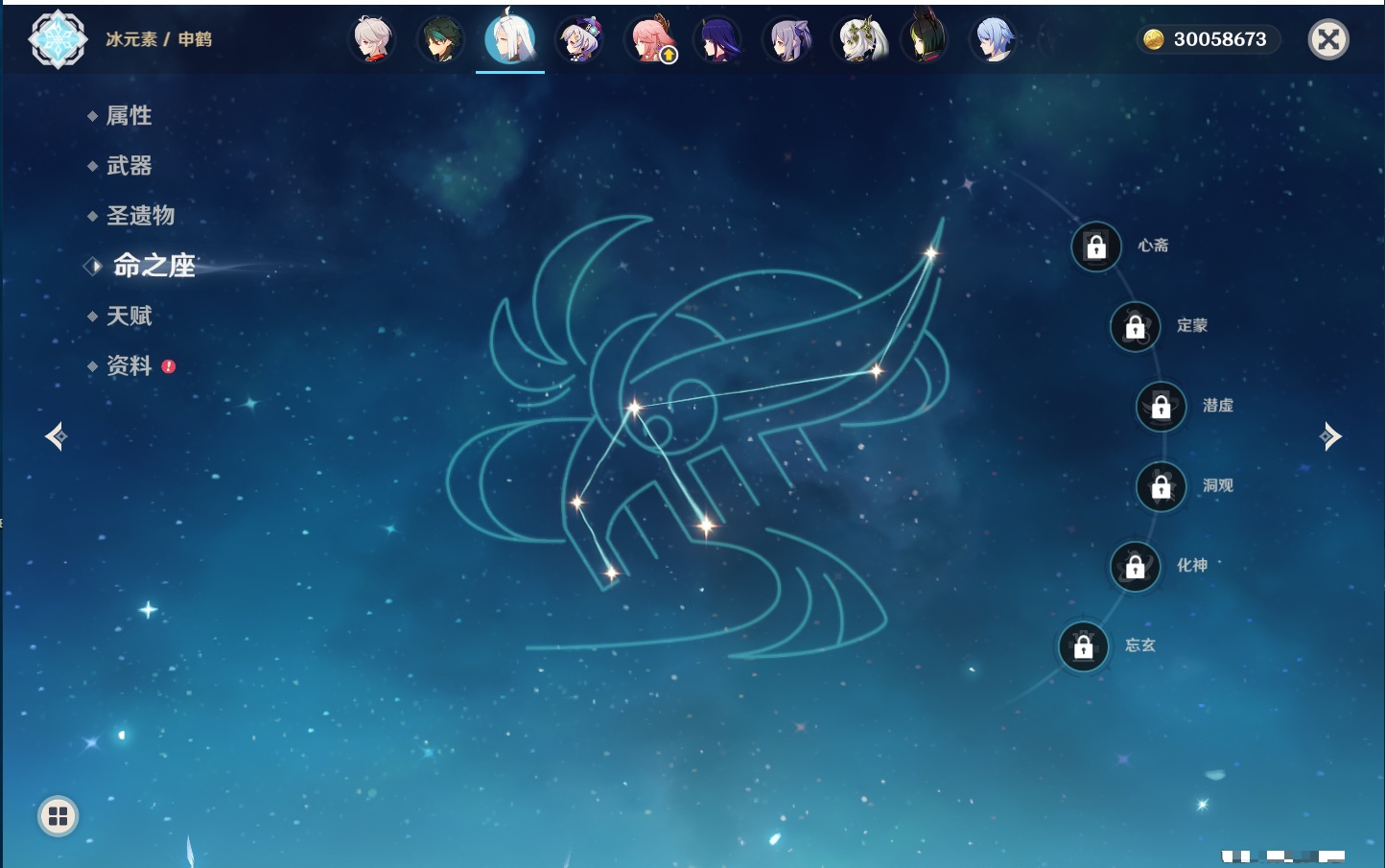Open locked constellation 忘玄

pyautogui.click(x=1084, y=647)
